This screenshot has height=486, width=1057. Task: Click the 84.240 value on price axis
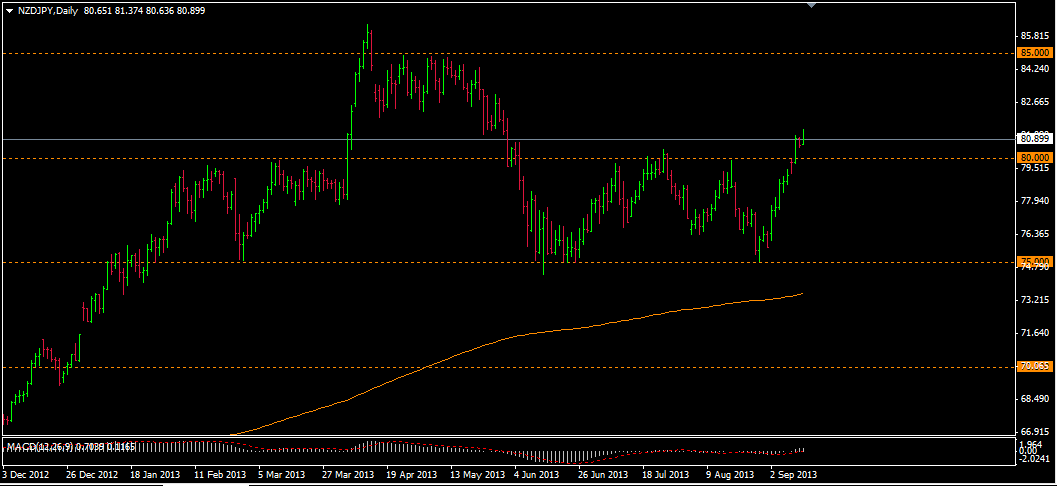point(1035,69)
